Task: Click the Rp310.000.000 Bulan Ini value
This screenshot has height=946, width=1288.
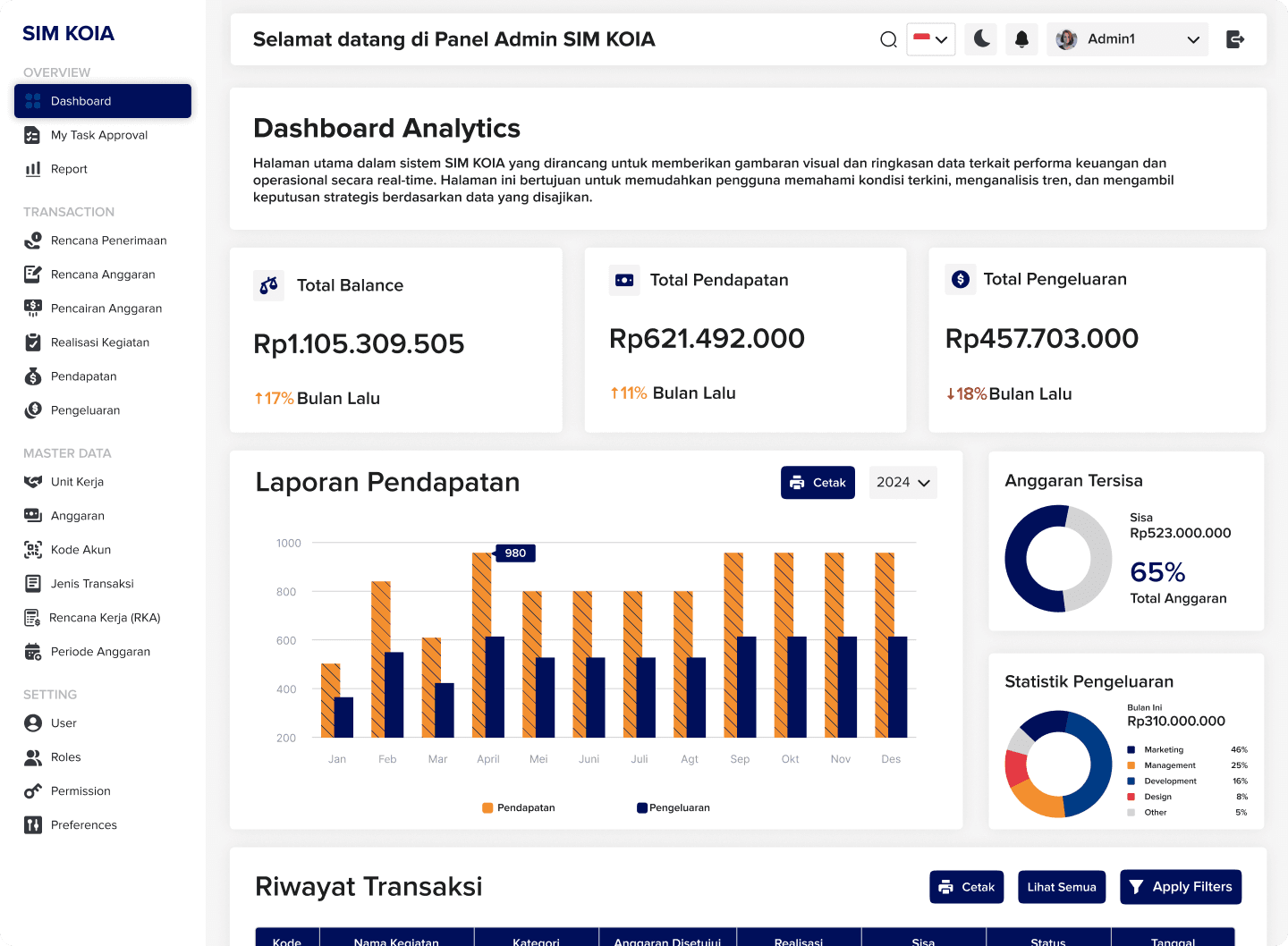Action: 1176,722
